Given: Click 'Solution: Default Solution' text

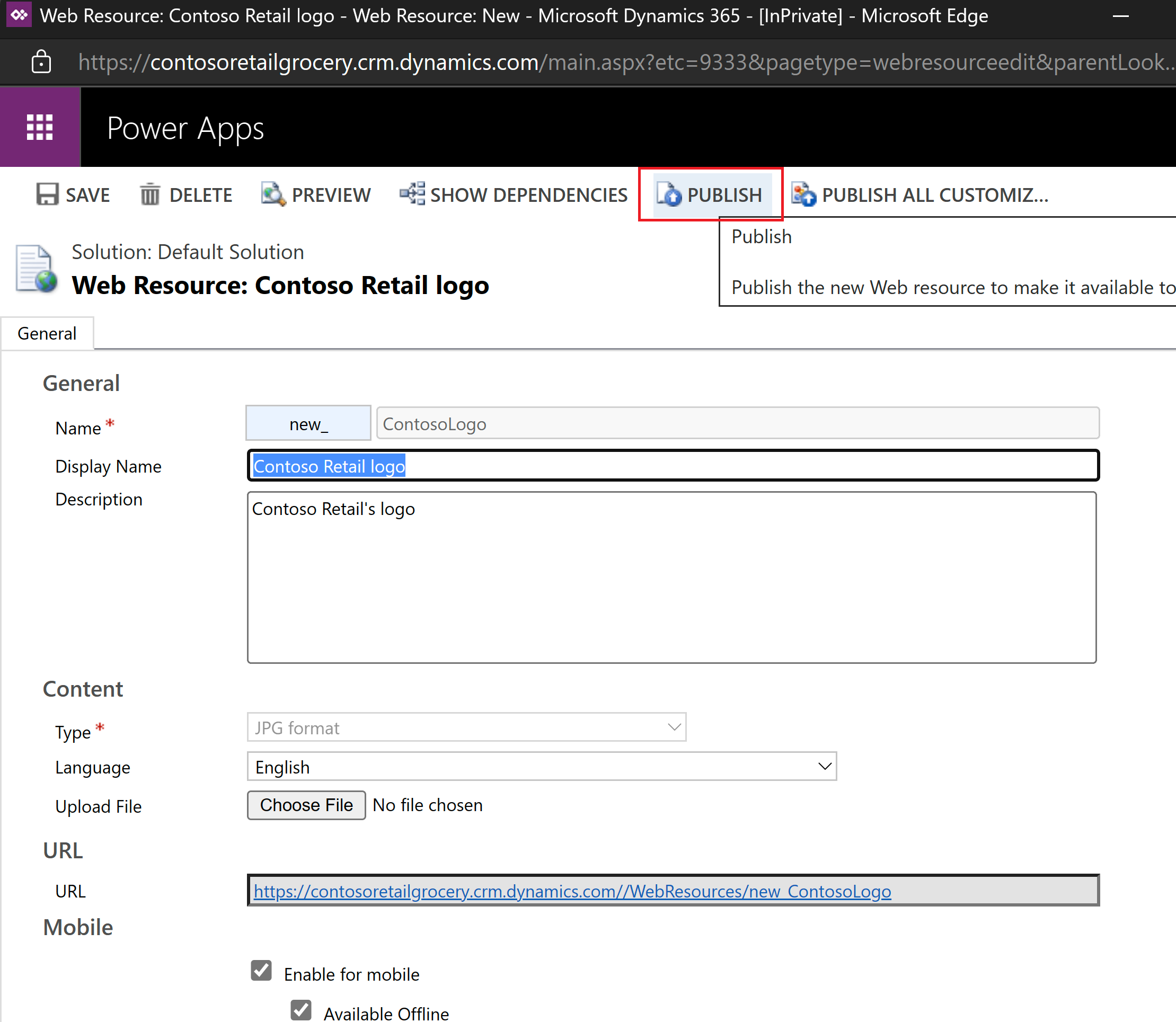Looking at the screenshot, I should 188,252.
